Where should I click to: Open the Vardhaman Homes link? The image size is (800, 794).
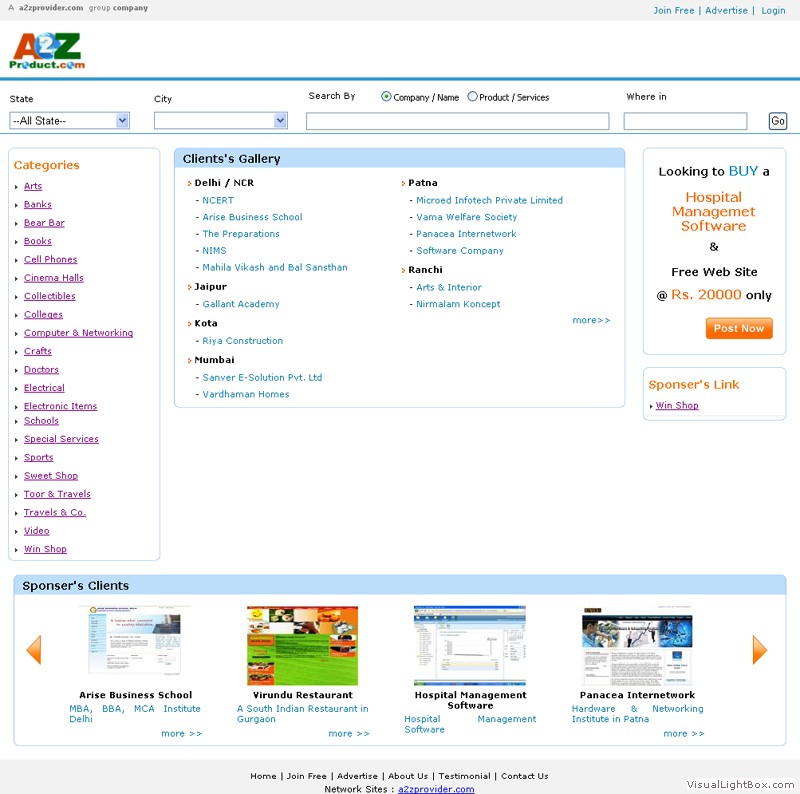click(x=246, y=395)
